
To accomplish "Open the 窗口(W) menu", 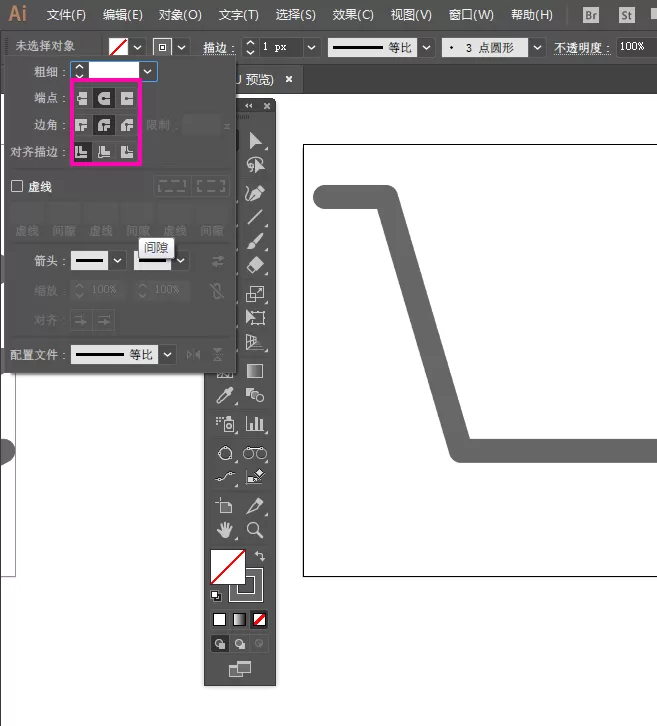I will click(x=471, y=15).
